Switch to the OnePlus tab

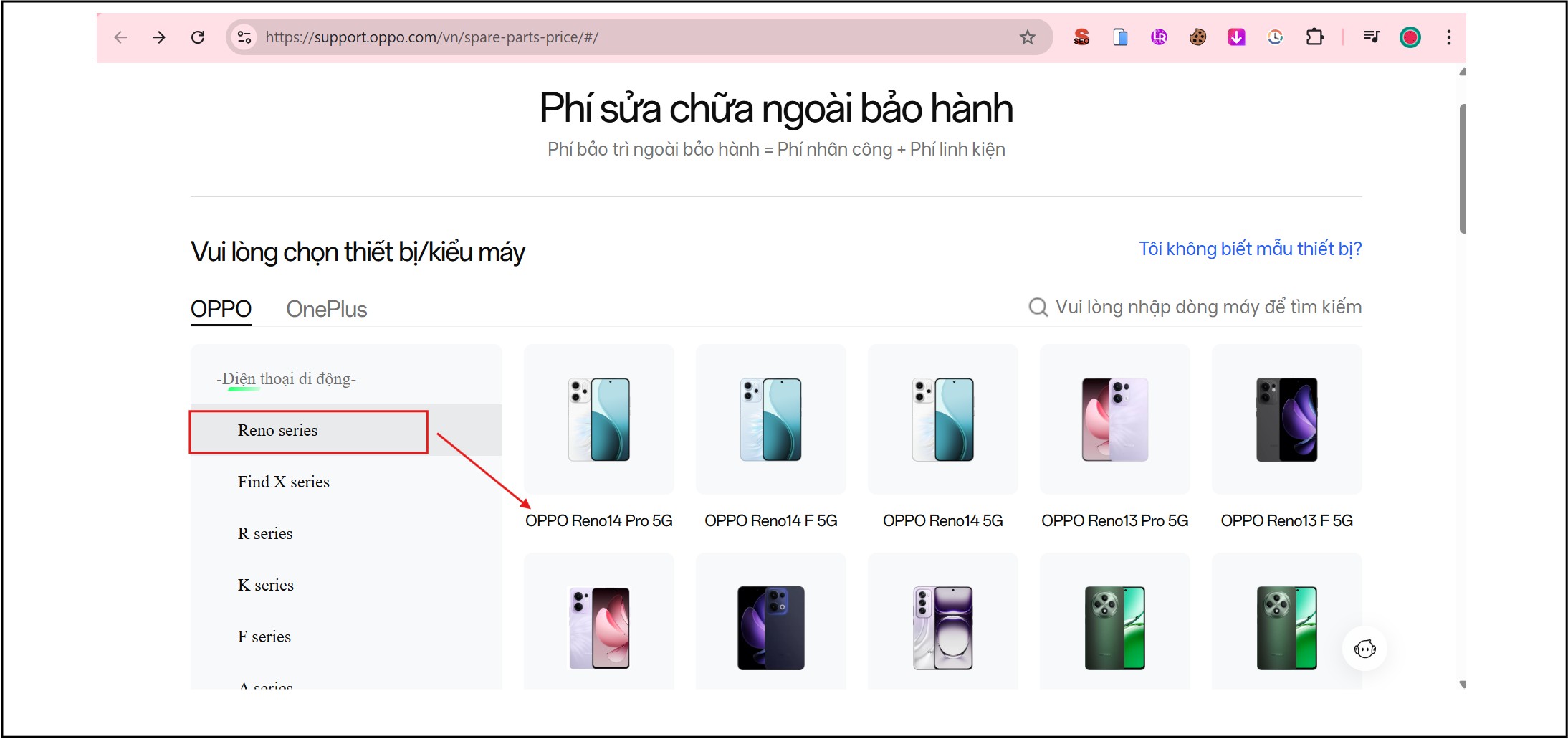(326, 309)
